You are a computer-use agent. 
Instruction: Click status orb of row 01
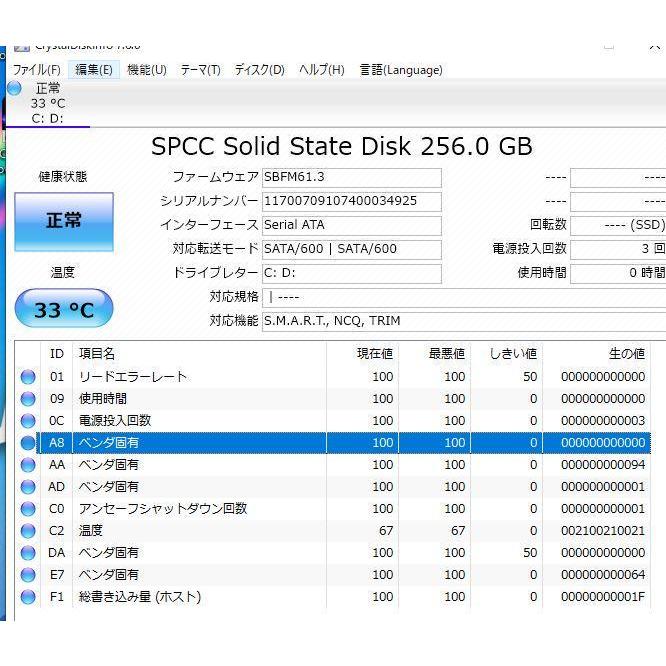pyautogui.click(x=28, y=377)
